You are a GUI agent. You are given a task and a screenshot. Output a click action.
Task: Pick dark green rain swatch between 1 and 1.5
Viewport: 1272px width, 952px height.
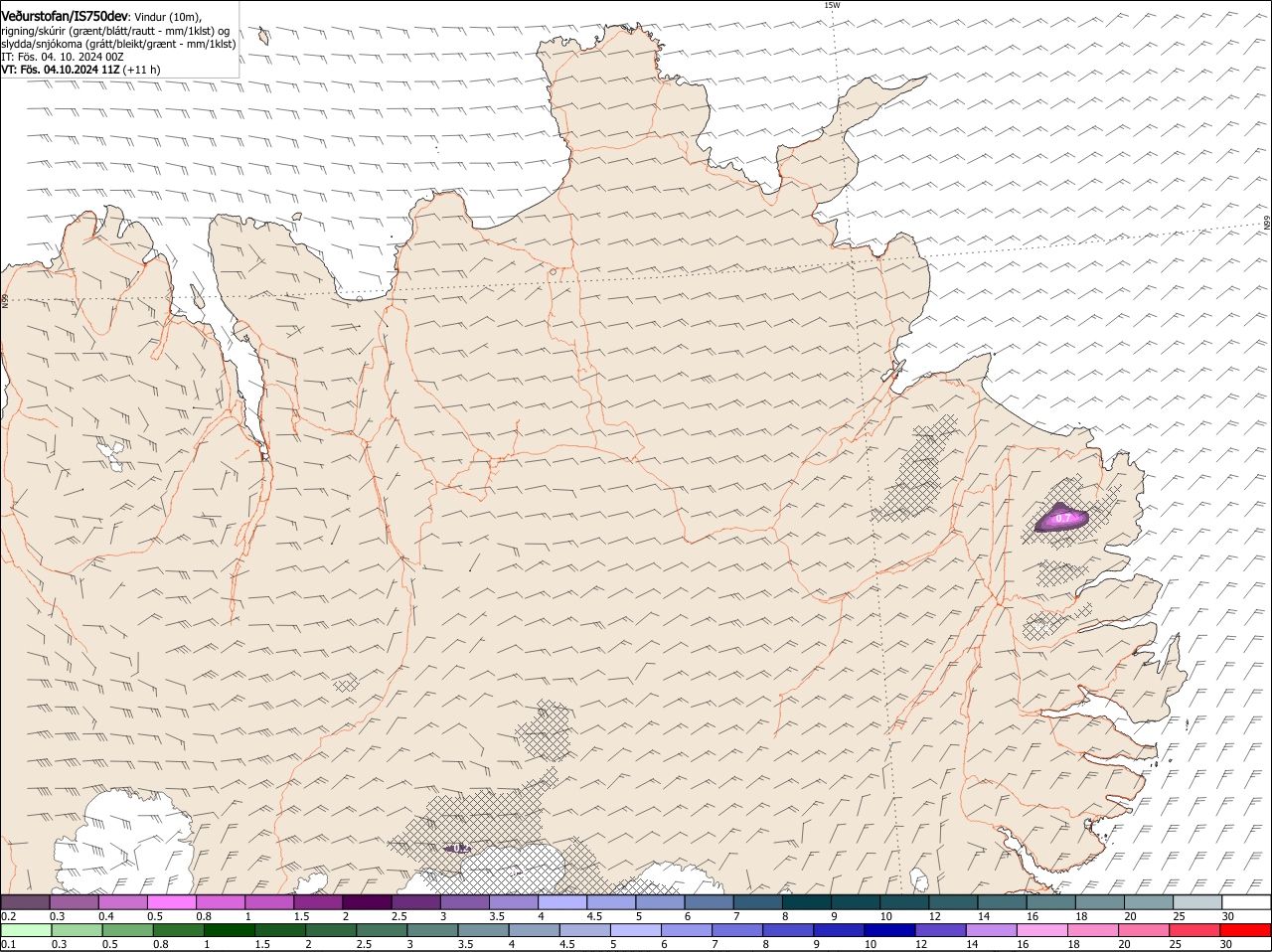229,930
